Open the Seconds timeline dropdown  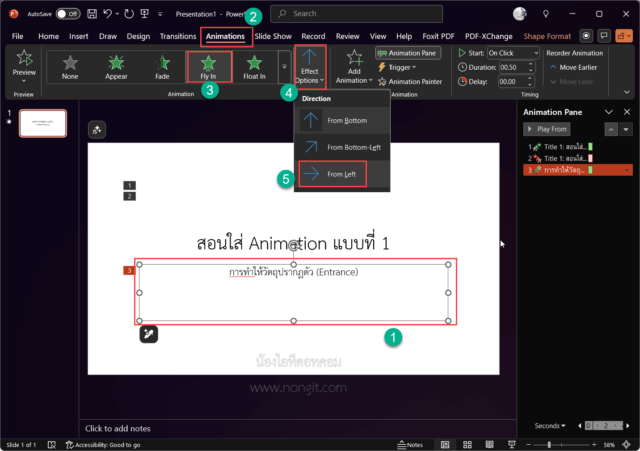coord(550,426)
